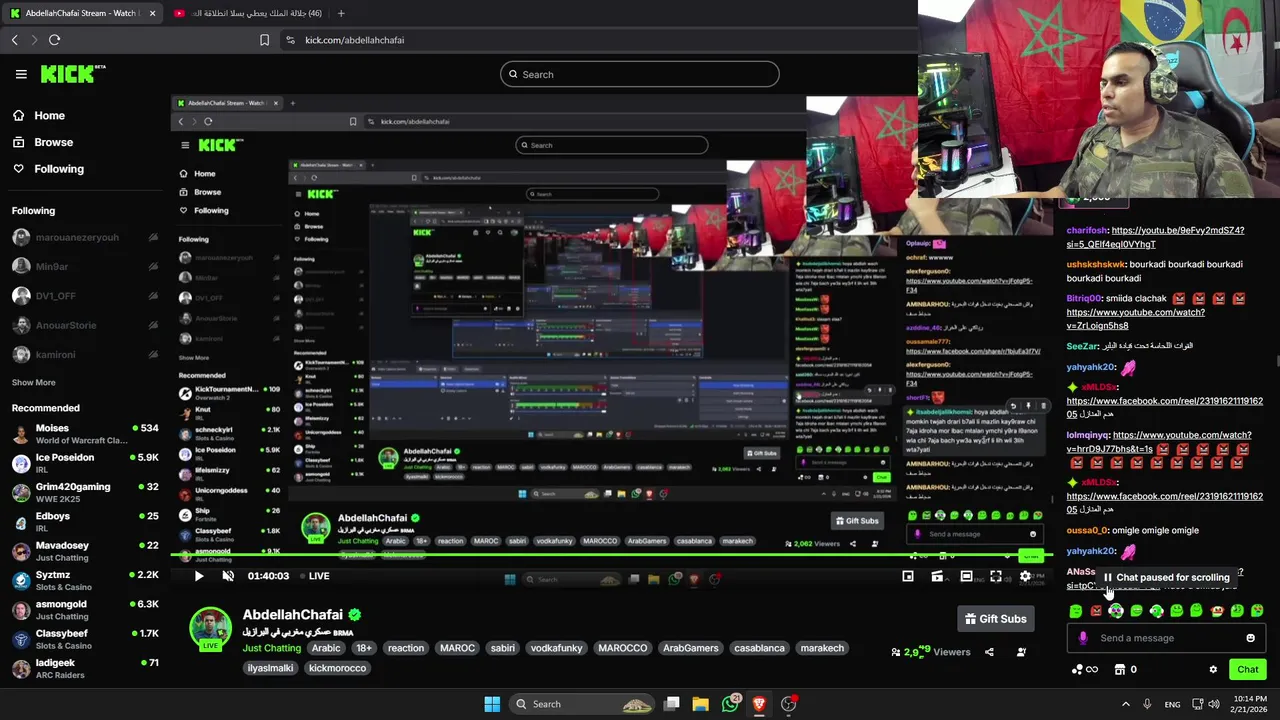The width and height of the screenshot is (1280, 720).
Task: Click the Gift Subs button
Action: pos(995,619)
